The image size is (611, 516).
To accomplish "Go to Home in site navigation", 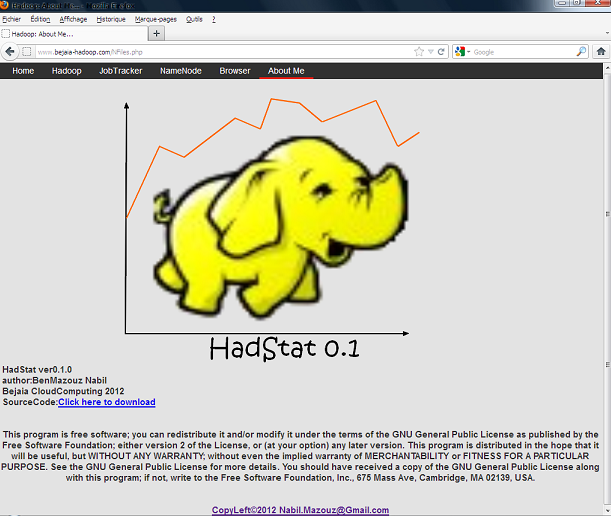I will (23, 71).
